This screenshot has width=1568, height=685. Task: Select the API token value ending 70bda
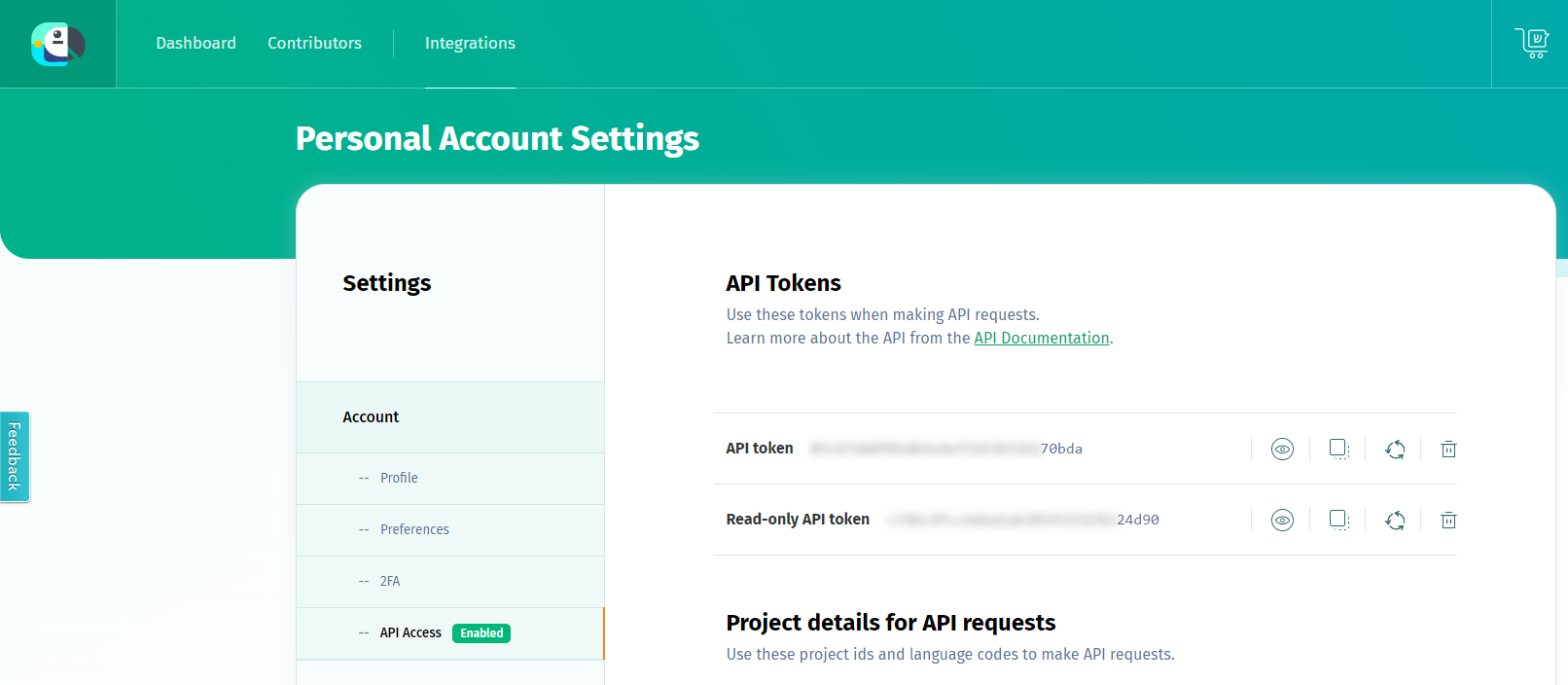pos(946,449)
